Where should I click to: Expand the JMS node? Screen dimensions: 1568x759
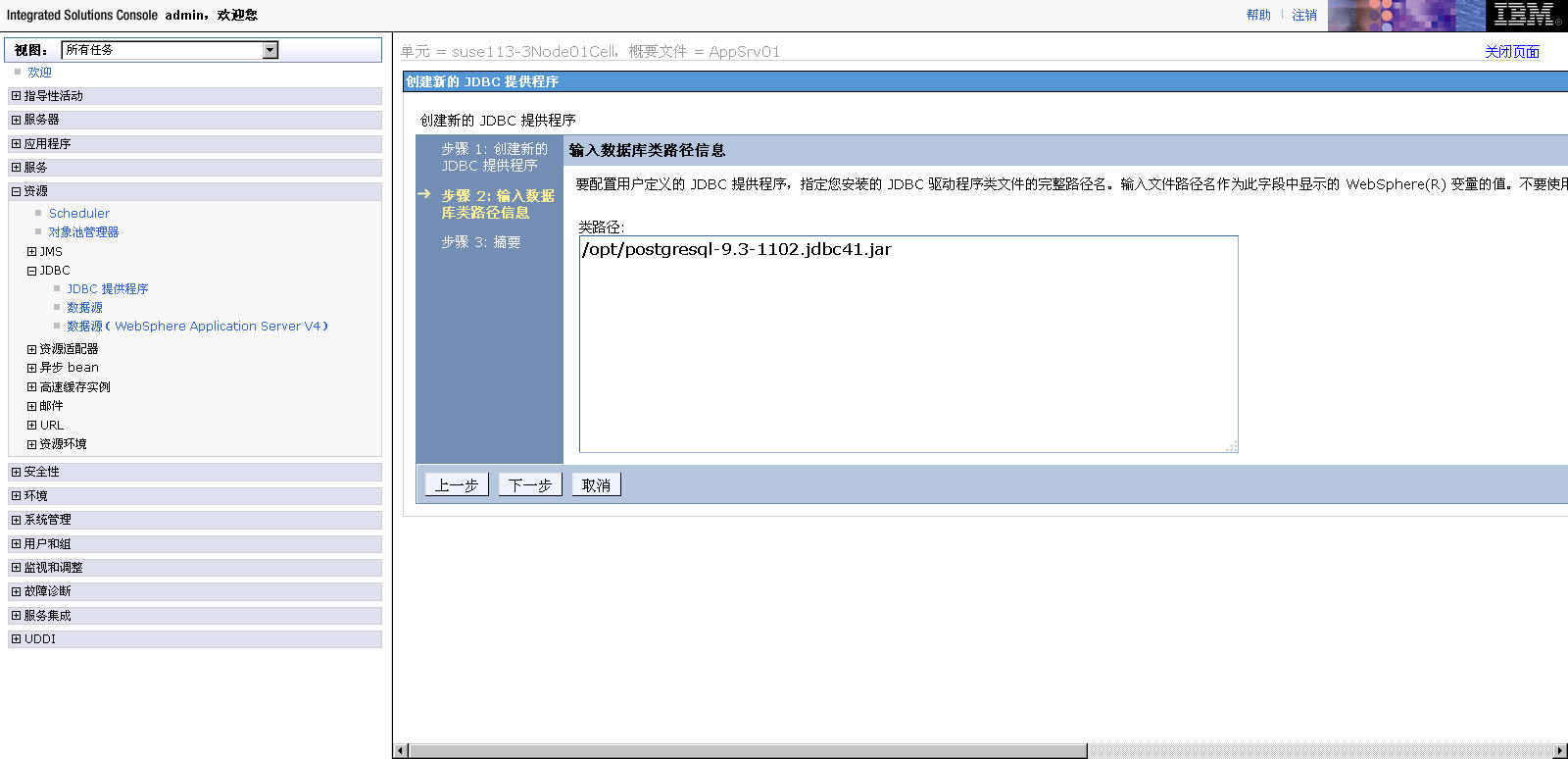[31, 252]
